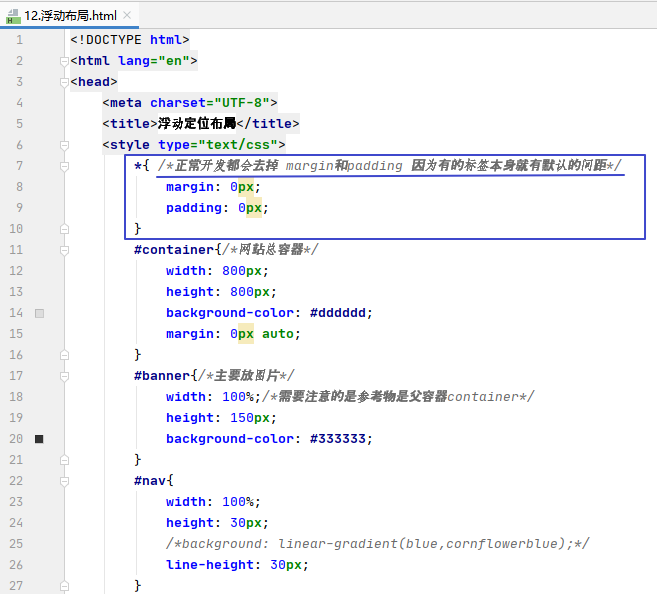Click the #nav selector
The image size is (657, 594).
(150, 481)
